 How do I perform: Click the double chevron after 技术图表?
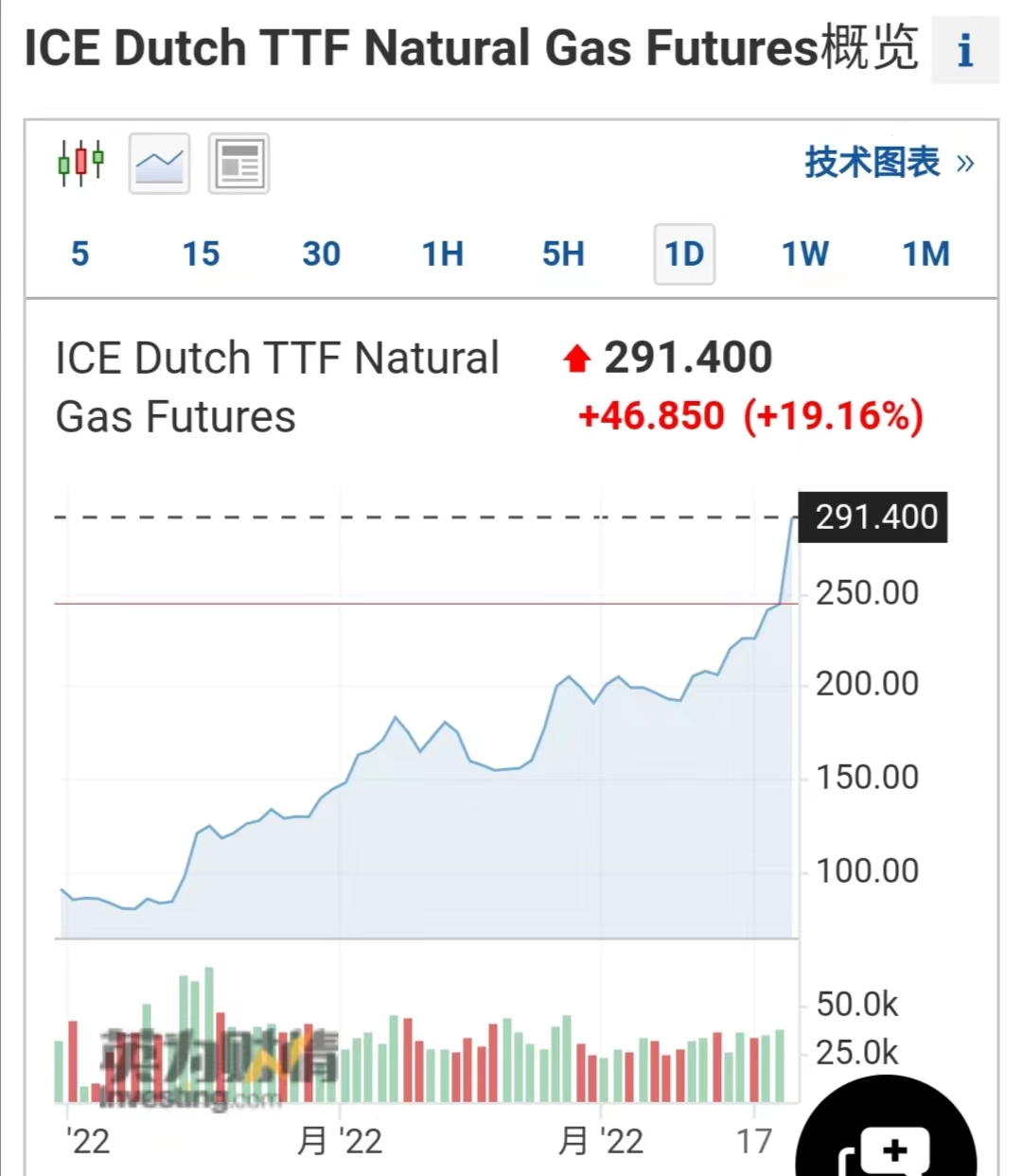click(x=965, y=163)
